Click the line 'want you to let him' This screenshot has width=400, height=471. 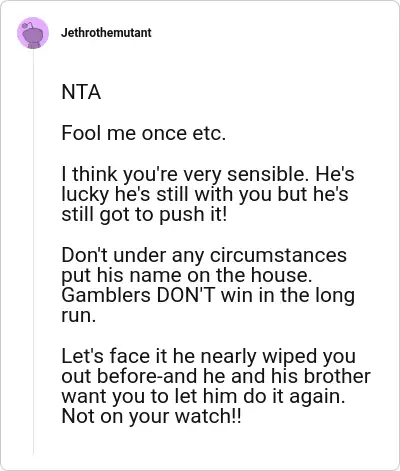pos(203,397)
